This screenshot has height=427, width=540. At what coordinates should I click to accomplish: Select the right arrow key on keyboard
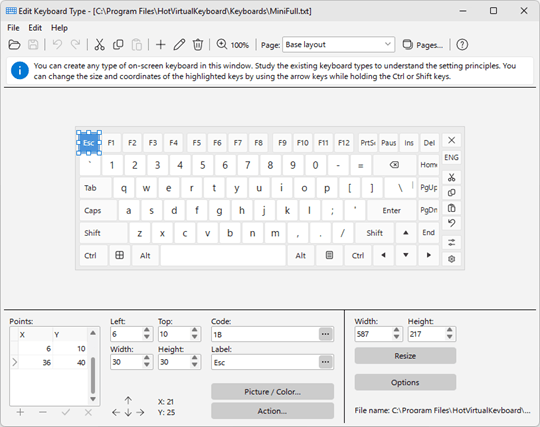coord(428,255)
